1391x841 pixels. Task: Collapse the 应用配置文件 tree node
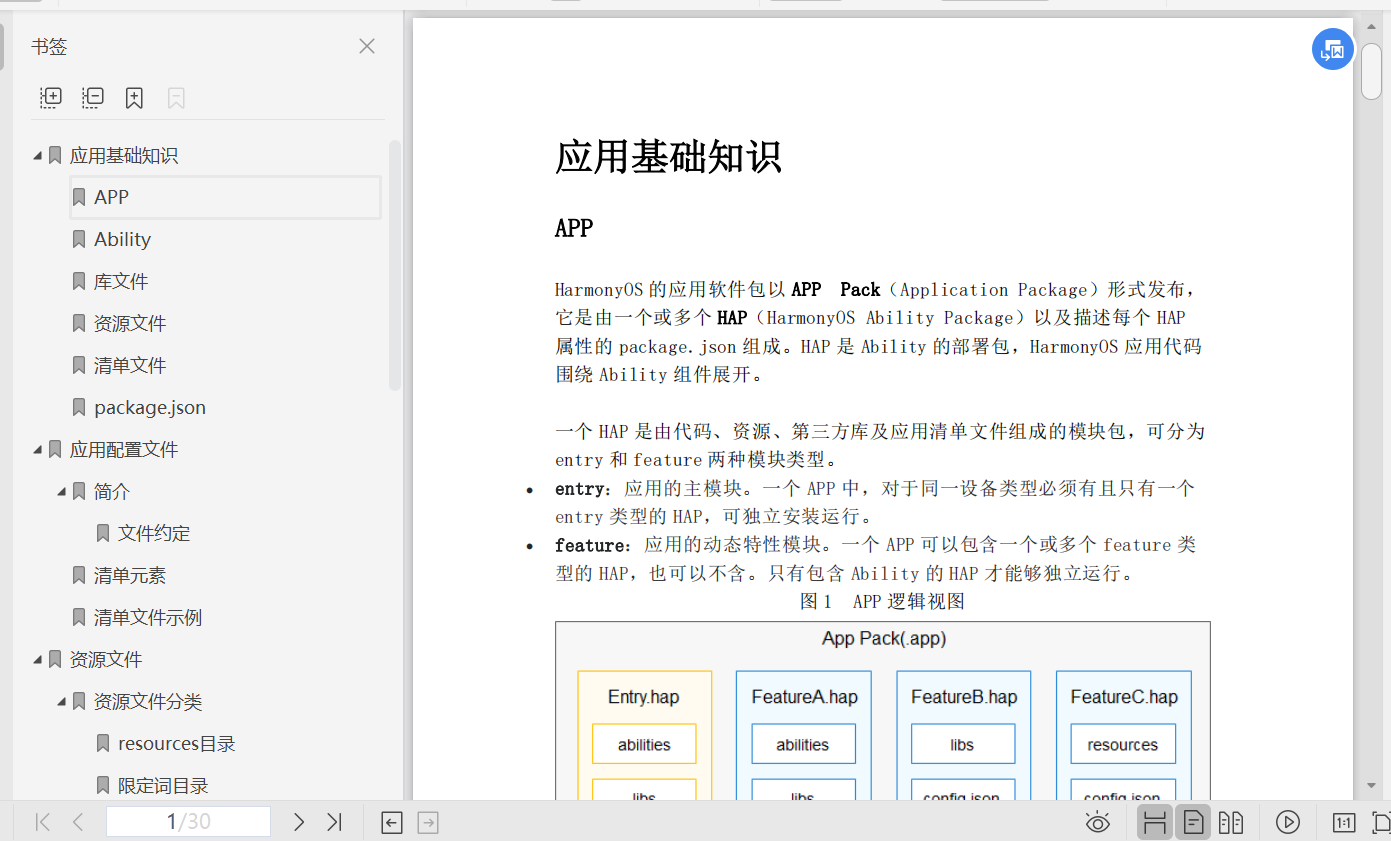tap(38, 450)
